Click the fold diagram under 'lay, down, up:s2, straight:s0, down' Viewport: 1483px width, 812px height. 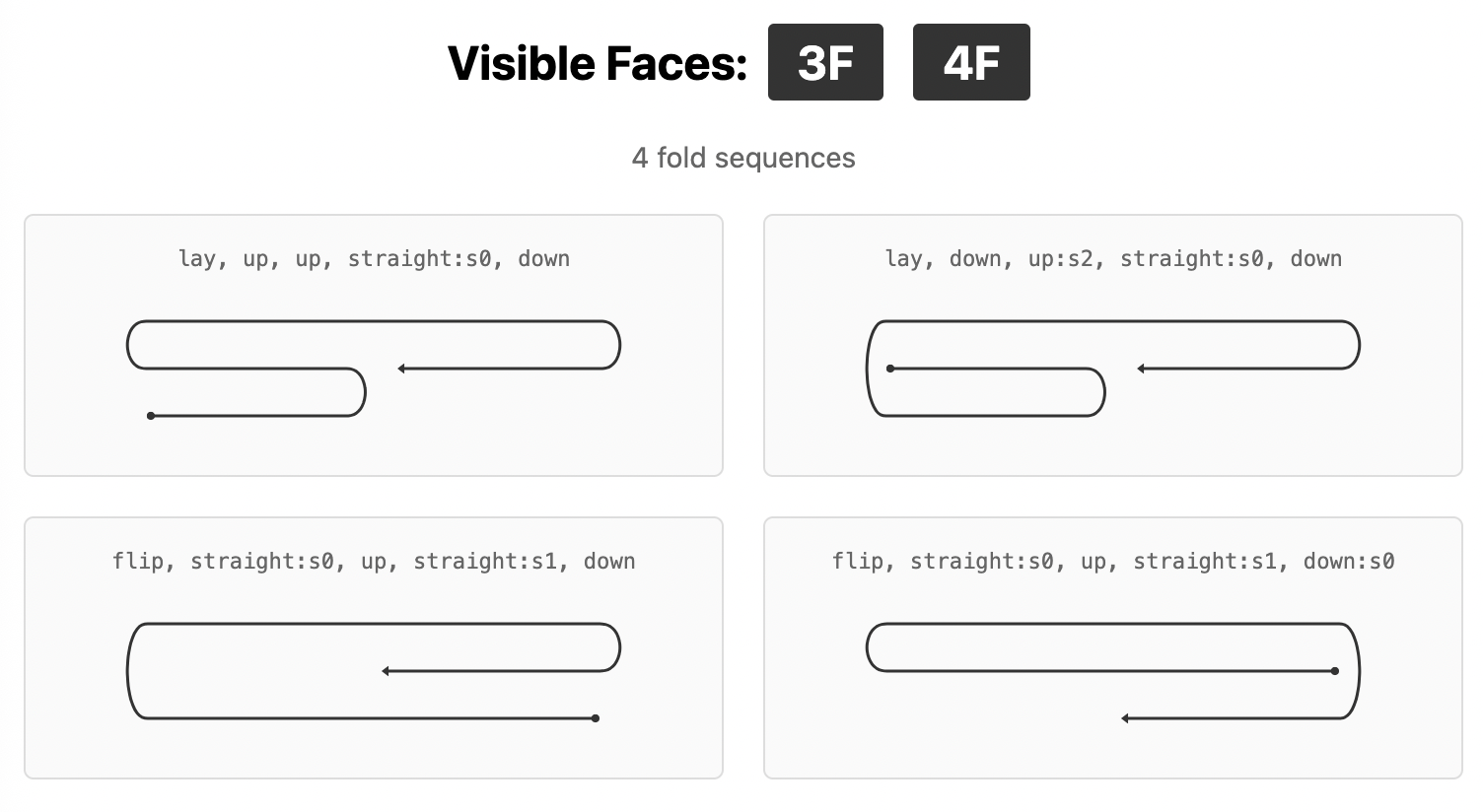pyautogui.click(x=1112, y=370)
